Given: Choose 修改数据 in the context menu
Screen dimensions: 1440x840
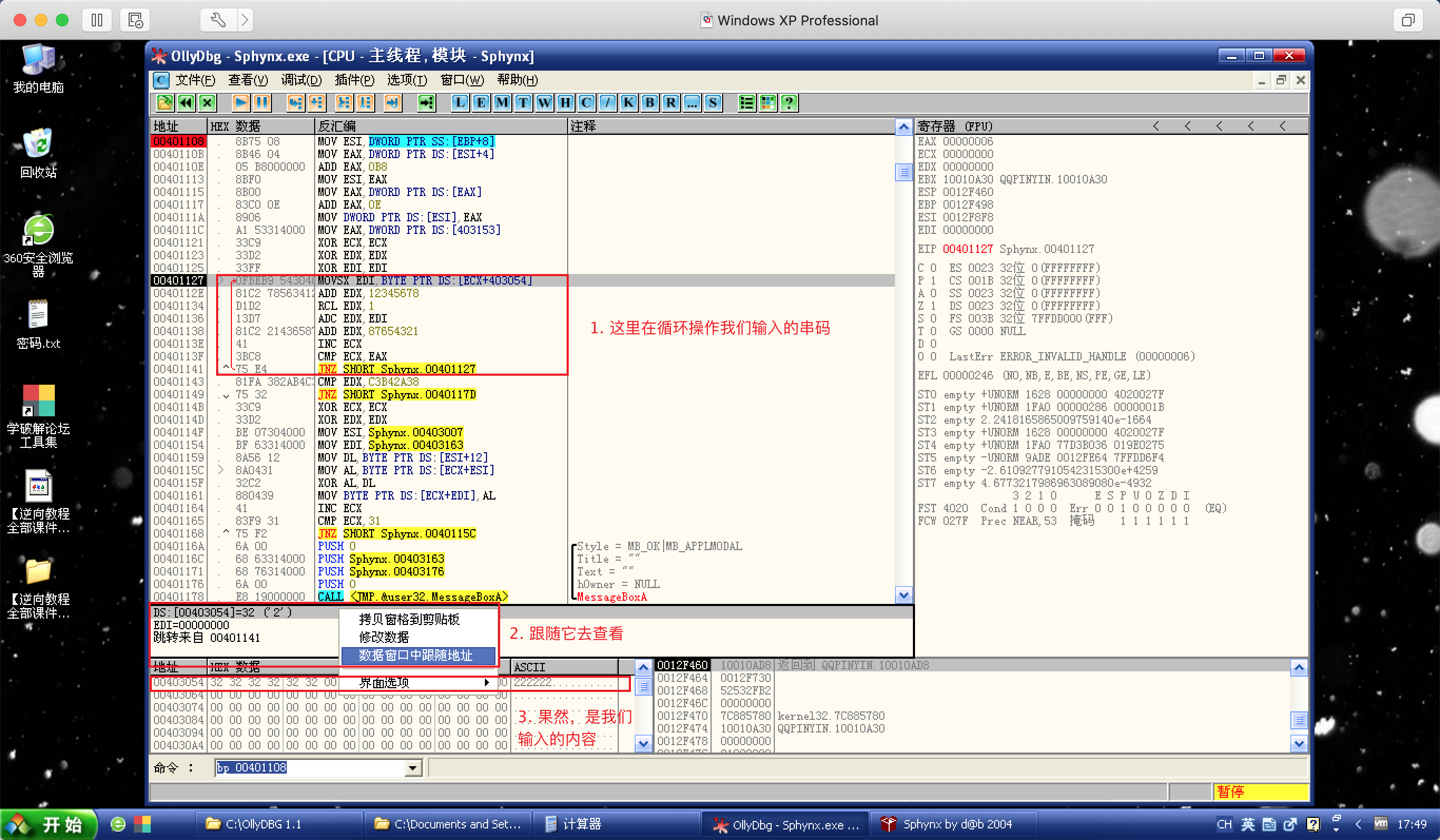Looking at the screenshot, I should [x=384, y=637].
